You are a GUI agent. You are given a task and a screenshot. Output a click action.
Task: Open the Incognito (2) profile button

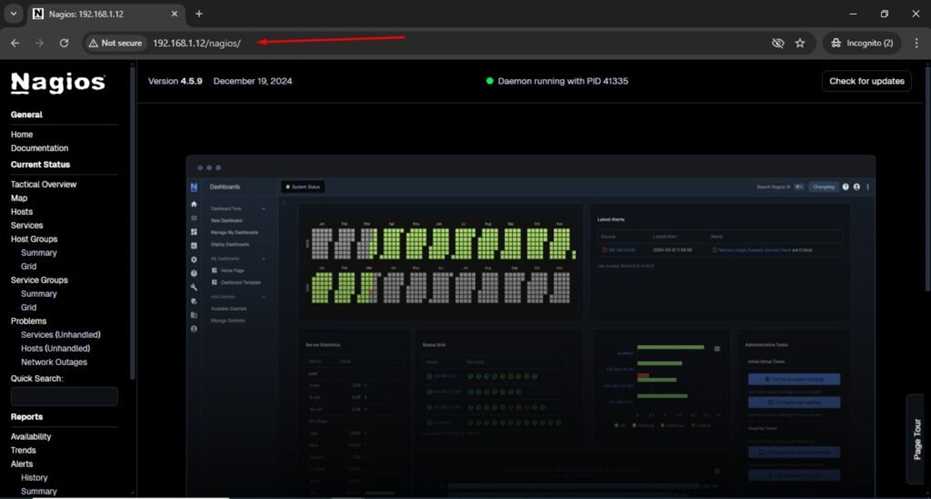tap(862, 43)
